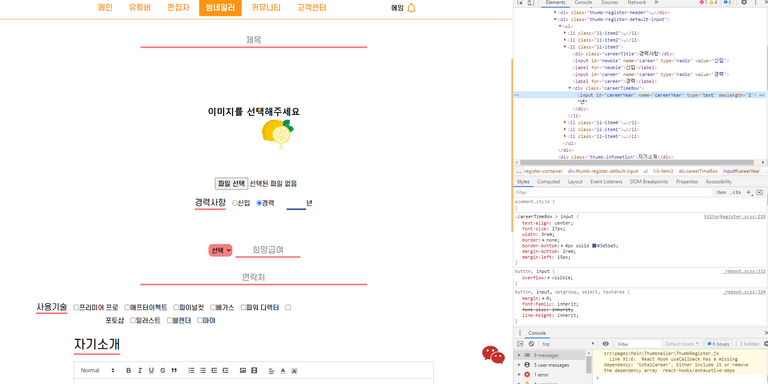Open the text background color icon

point(294,371)
